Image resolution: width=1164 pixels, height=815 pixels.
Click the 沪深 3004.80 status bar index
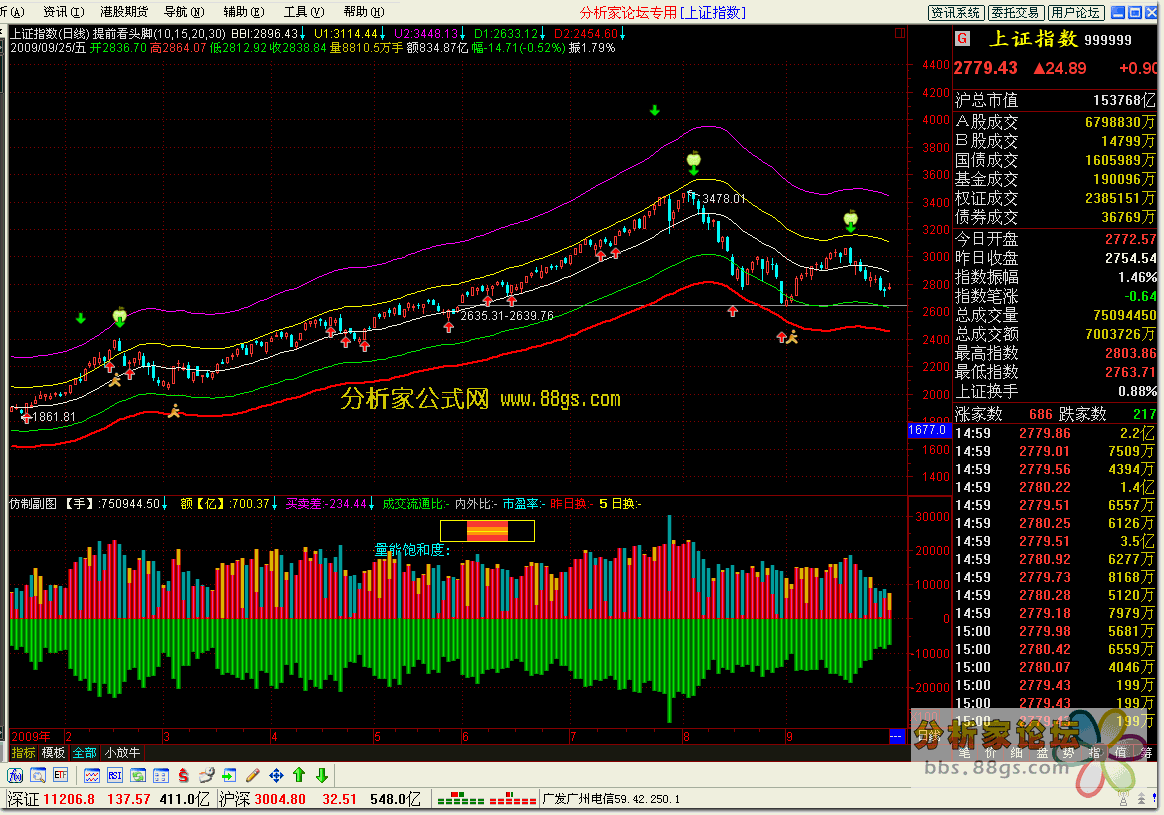coord(263,799)
